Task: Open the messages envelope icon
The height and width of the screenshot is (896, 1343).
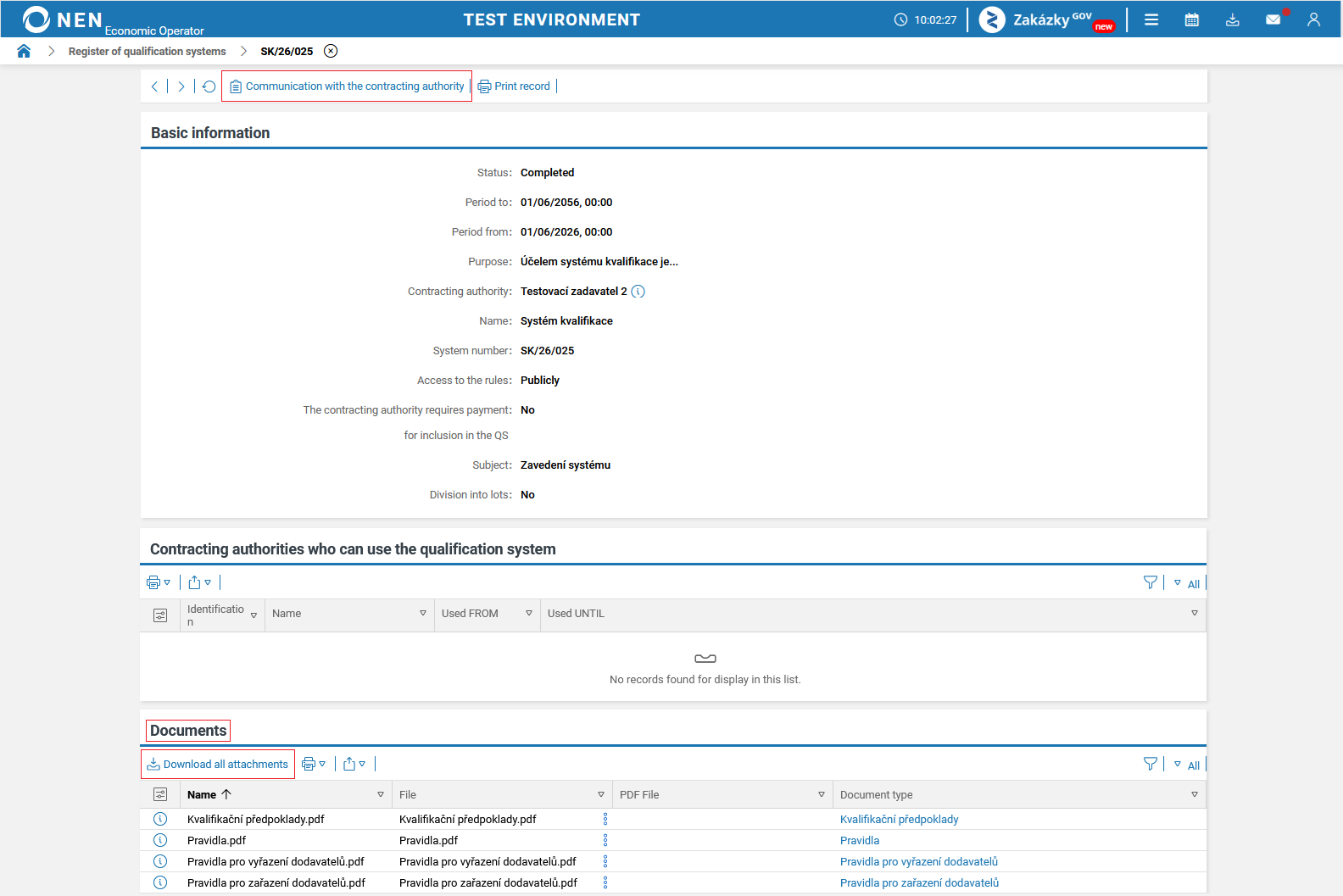Action: coord(1273,19)
